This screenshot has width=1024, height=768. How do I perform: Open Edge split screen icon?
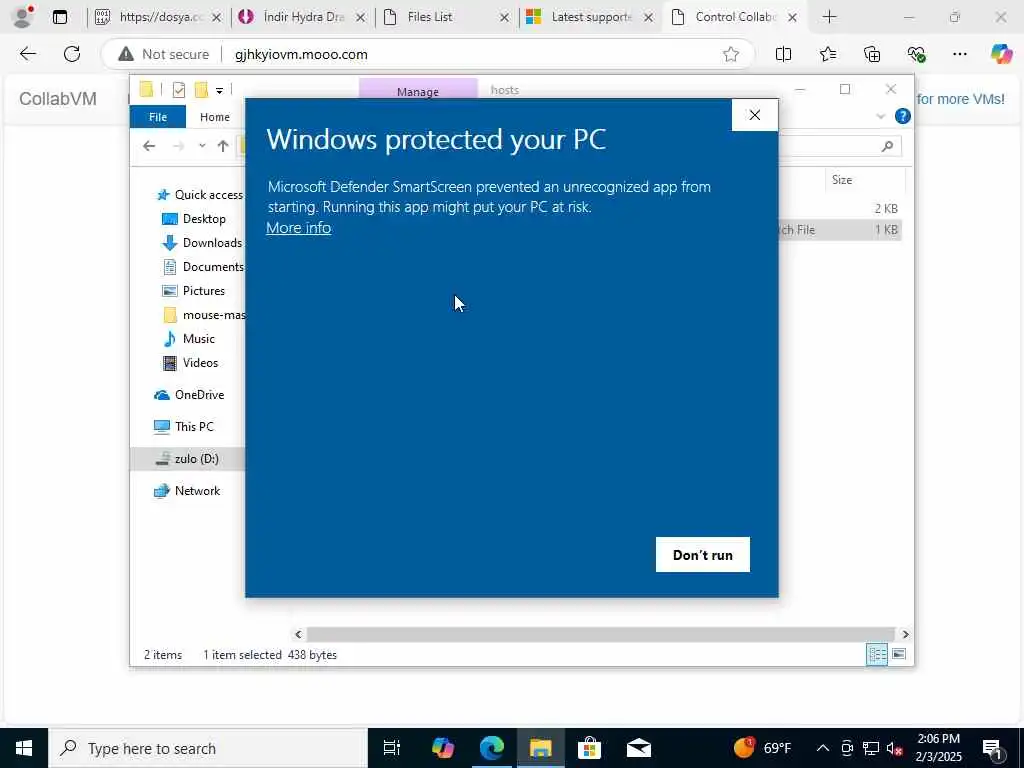[783, 54]
